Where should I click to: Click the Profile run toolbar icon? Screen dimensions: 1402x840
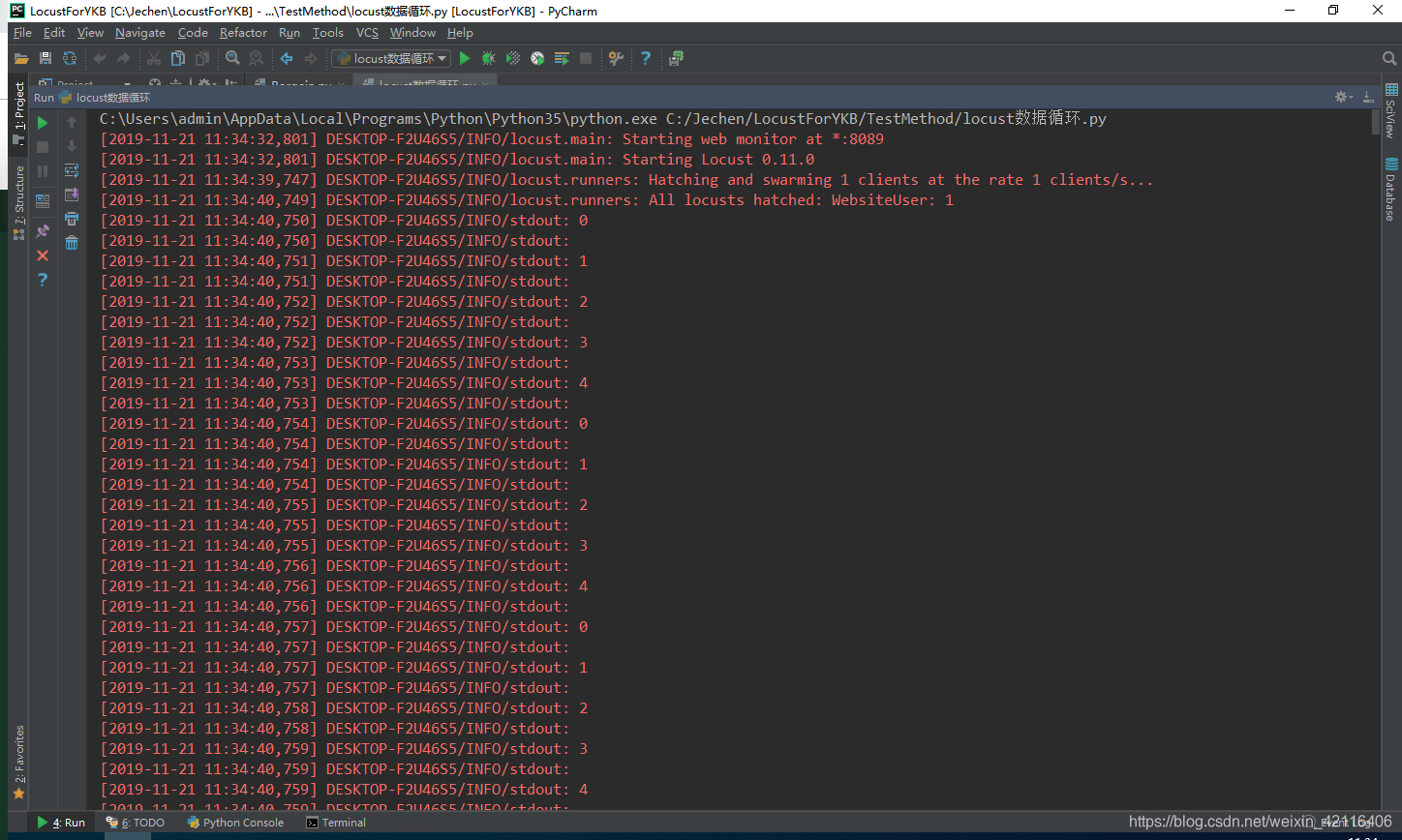pyautogui.click(x=537, y=58)
